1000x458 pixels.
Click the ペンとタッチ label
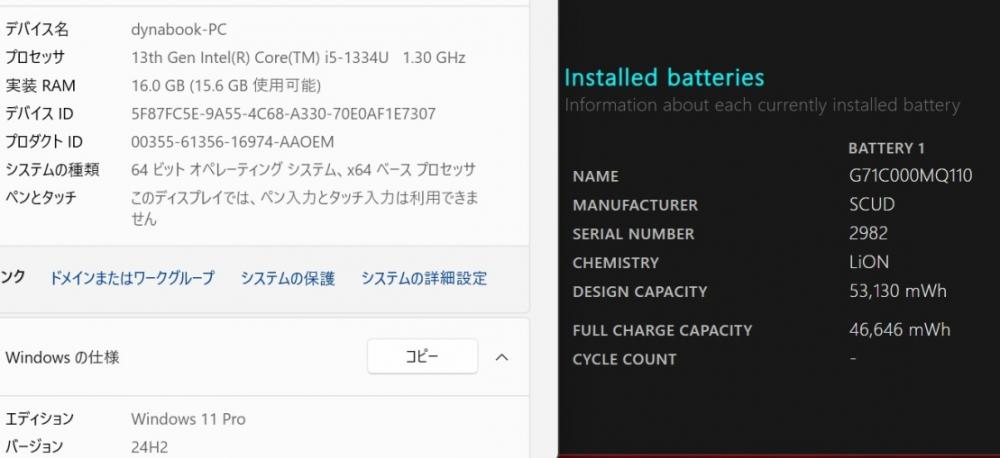coord(41,198)
